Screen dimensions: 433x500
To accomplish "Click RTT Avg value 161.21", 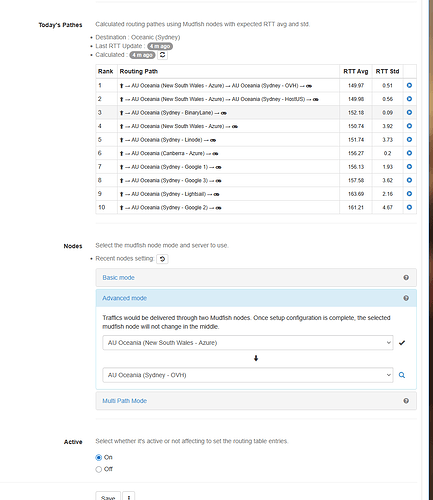I will point(356,207).
